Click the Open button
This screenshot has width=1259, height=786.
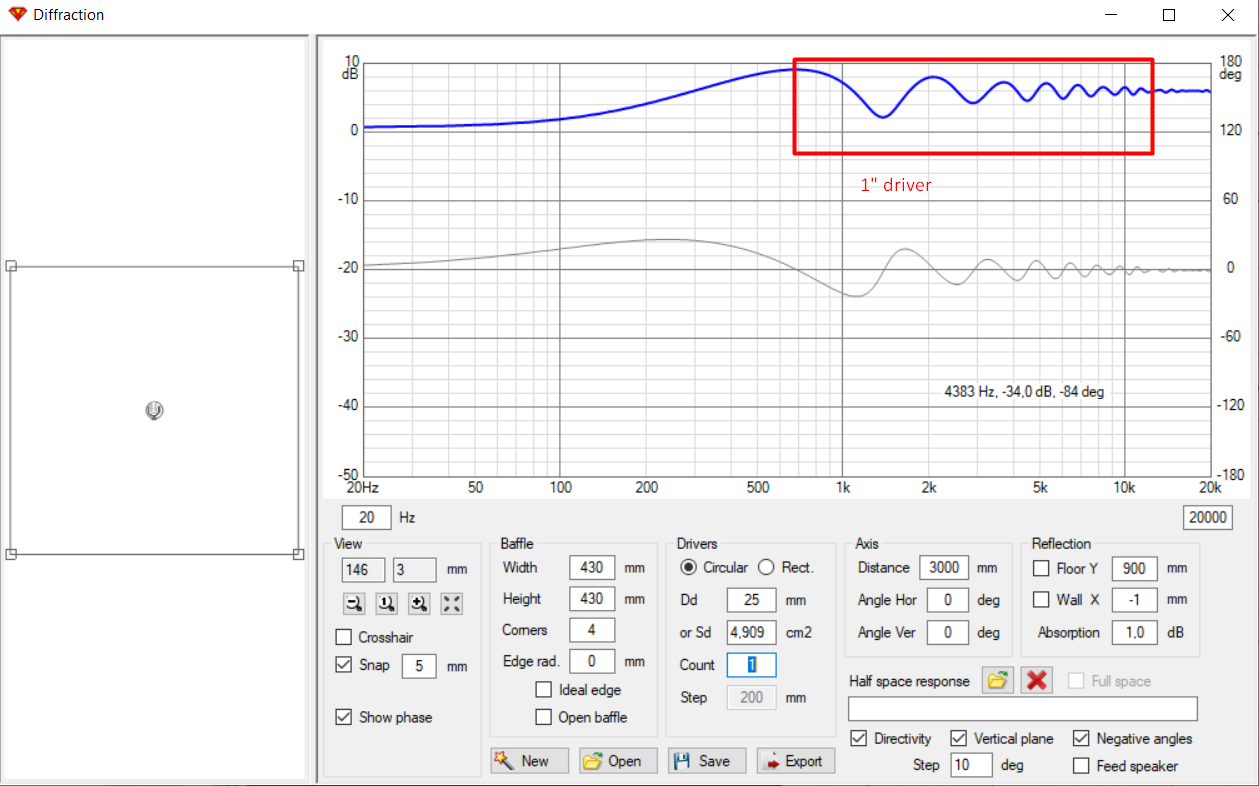click(x=618, y=761)
